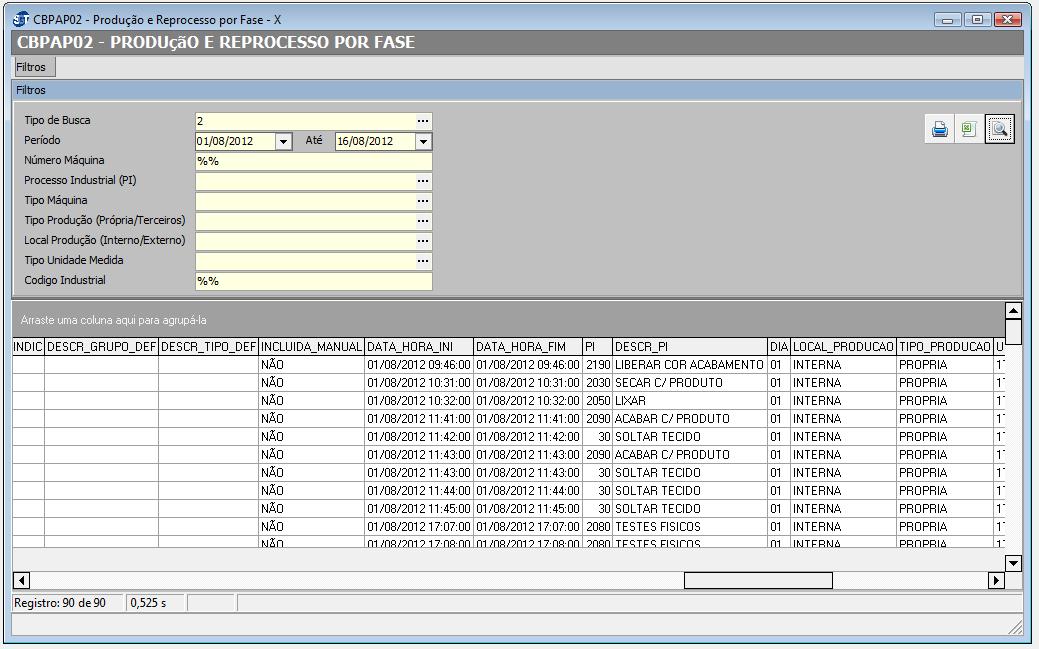
Task: Run search with the magnifying glass icon
Action: click(999, 130)
